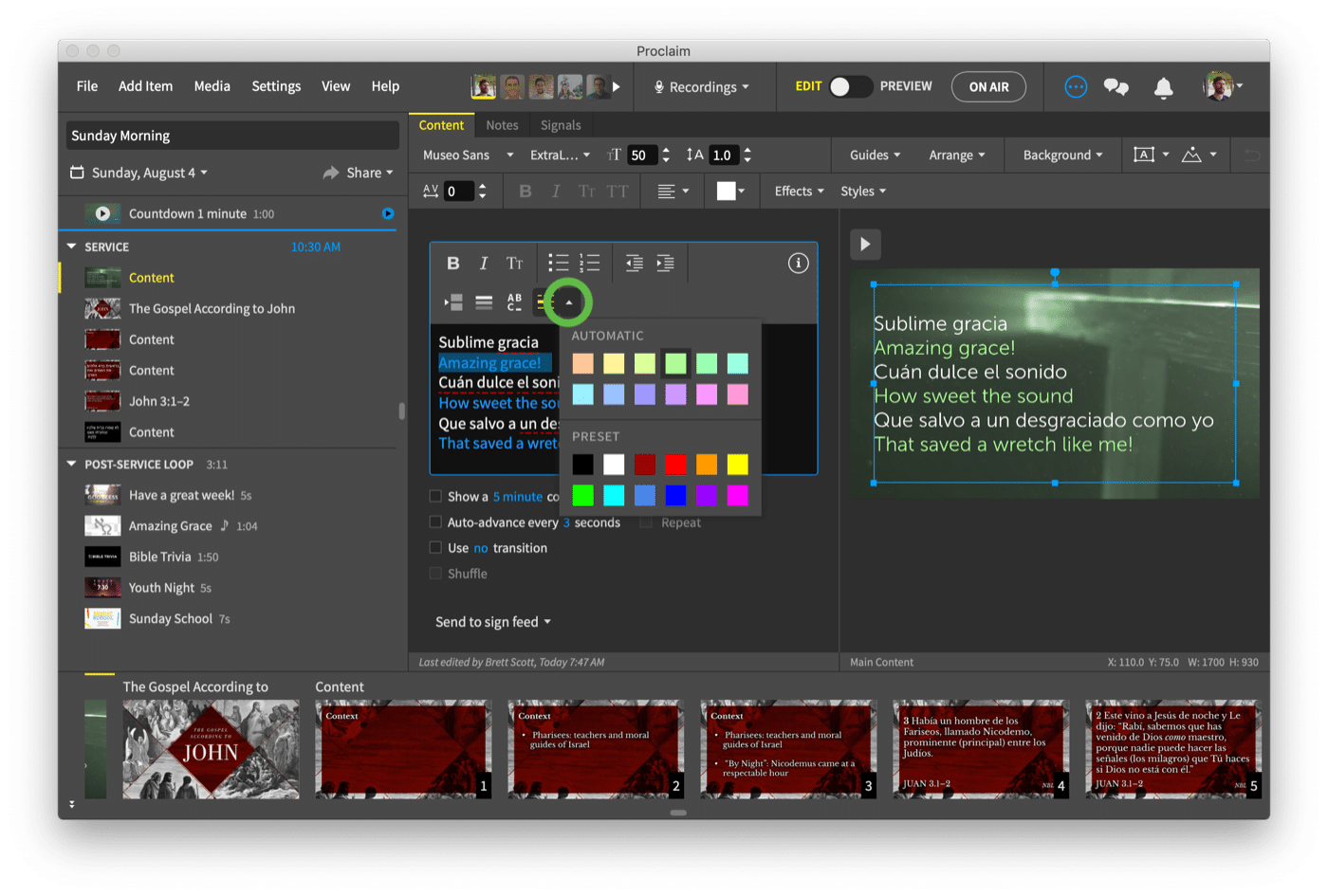Viewport: 1328px width, 896px height.
Task: Open the notifications bell
Action: (1164, 87)
